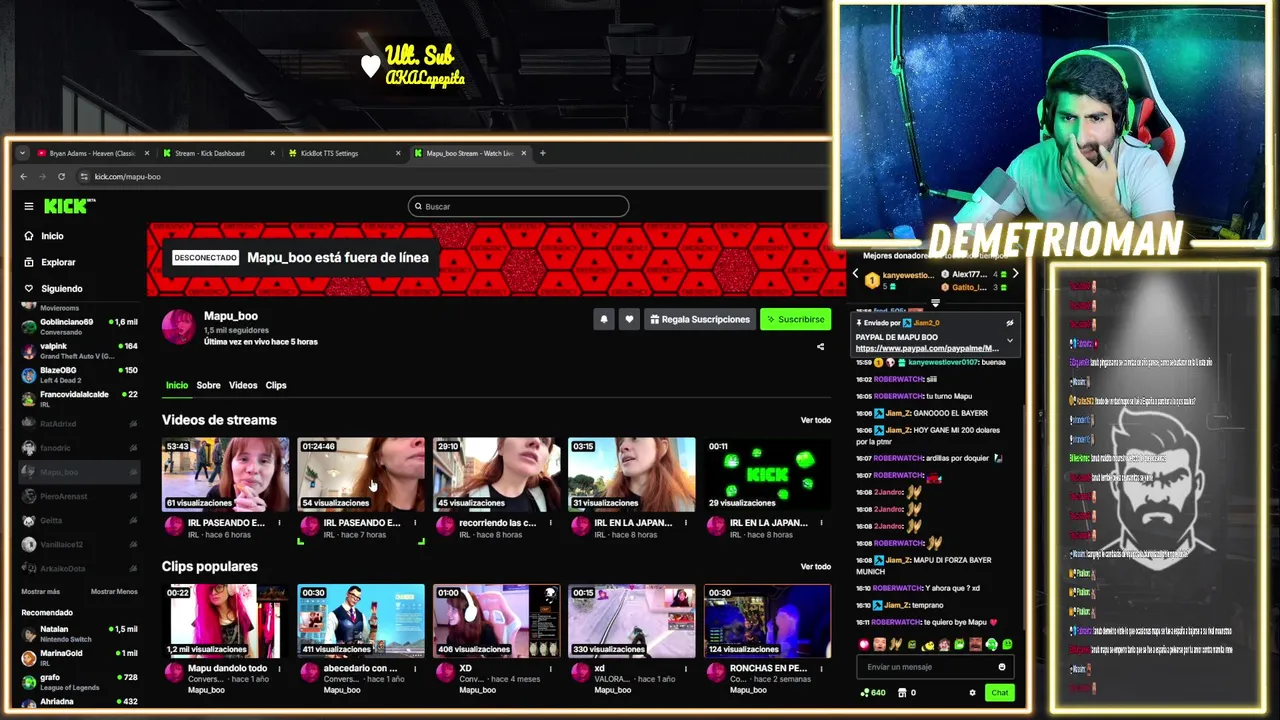
Task: Open Explorar in the sidebar
Action: (58, 262)
